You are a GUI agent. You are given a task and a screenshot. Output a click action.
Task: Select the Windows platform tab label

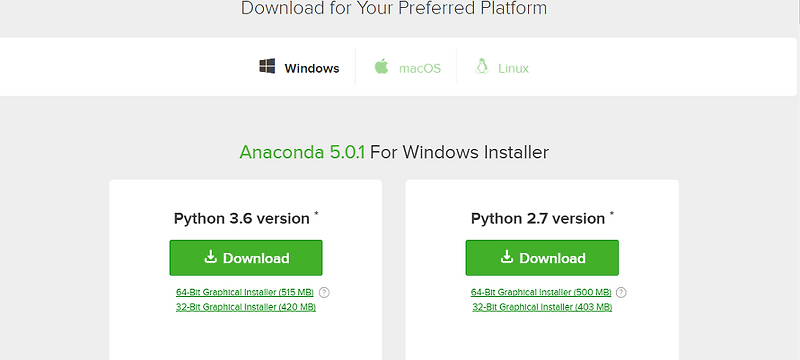click(312, 68)
